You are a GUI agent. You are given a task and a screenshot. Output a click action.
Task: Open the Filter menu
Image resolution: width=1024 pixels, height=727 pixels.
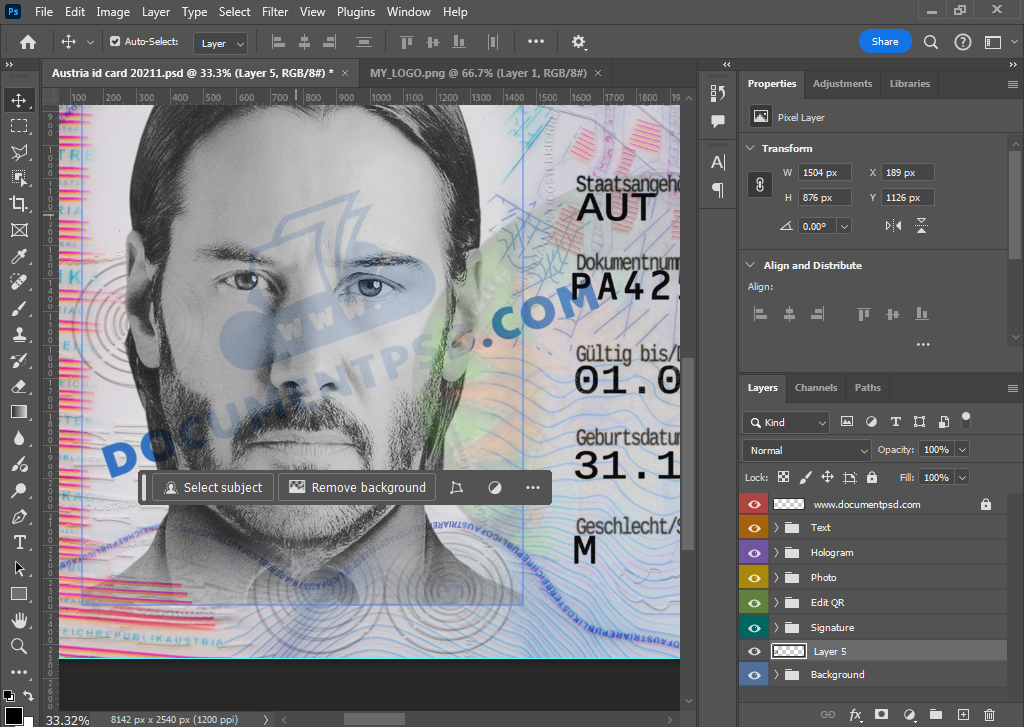(x=275, y=12)
